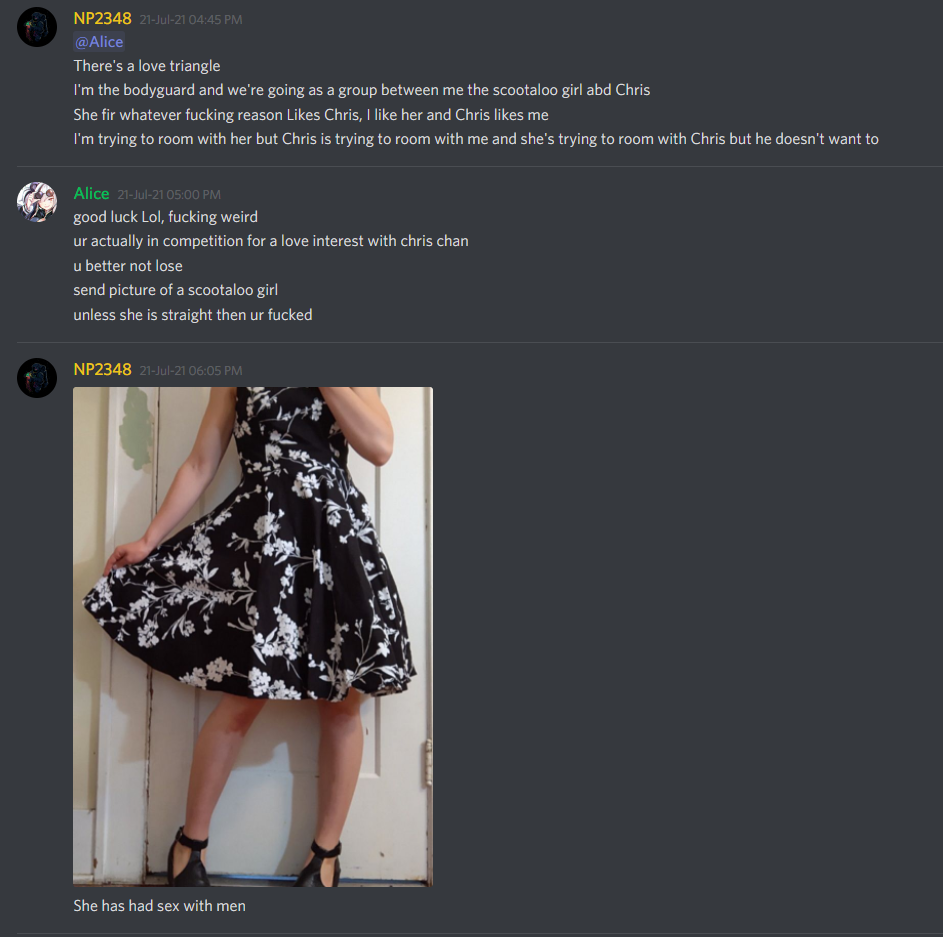The image size is (943, 937).
Task: Click the message starting "I'm the bodyguard"
Action: [361, 90]
